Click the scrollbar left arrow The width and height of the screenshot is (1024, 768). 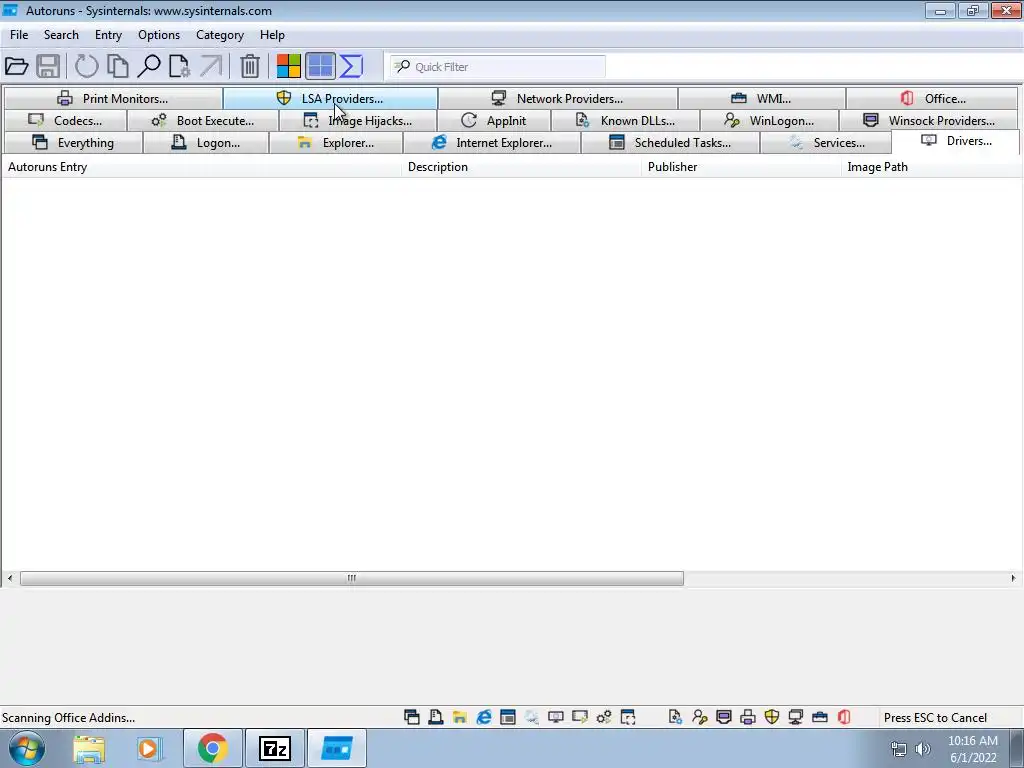click(x=10, y=579)
